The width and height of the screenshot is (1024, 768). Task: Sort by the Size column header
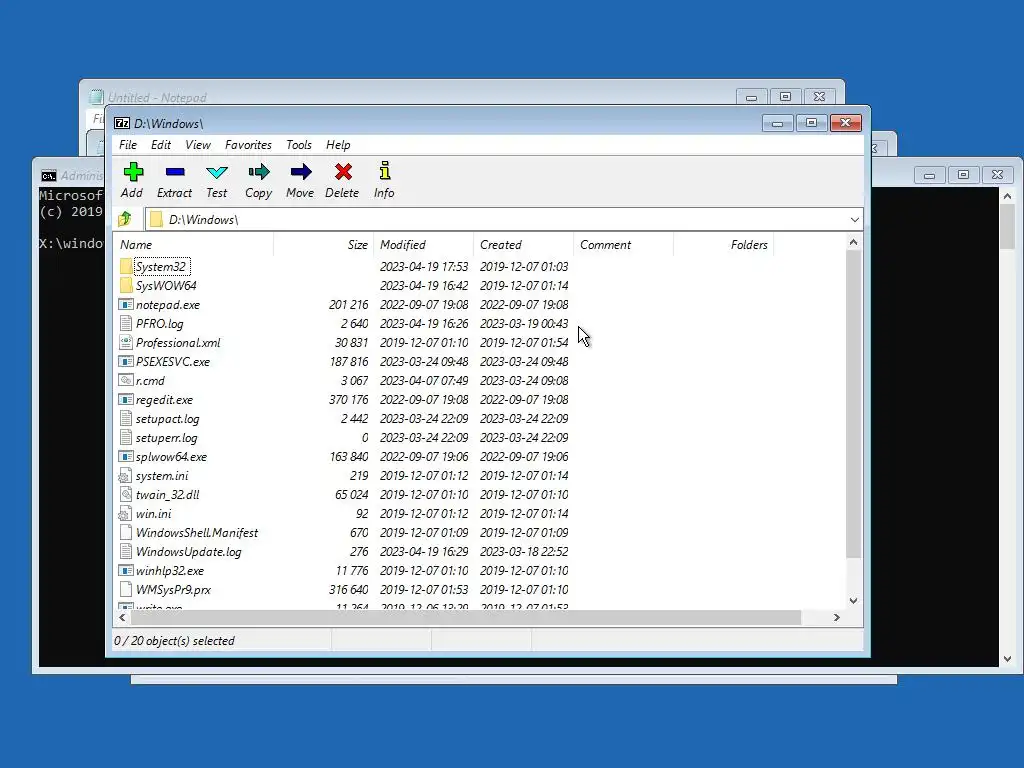pyautogui.click(x=324, y=245)
